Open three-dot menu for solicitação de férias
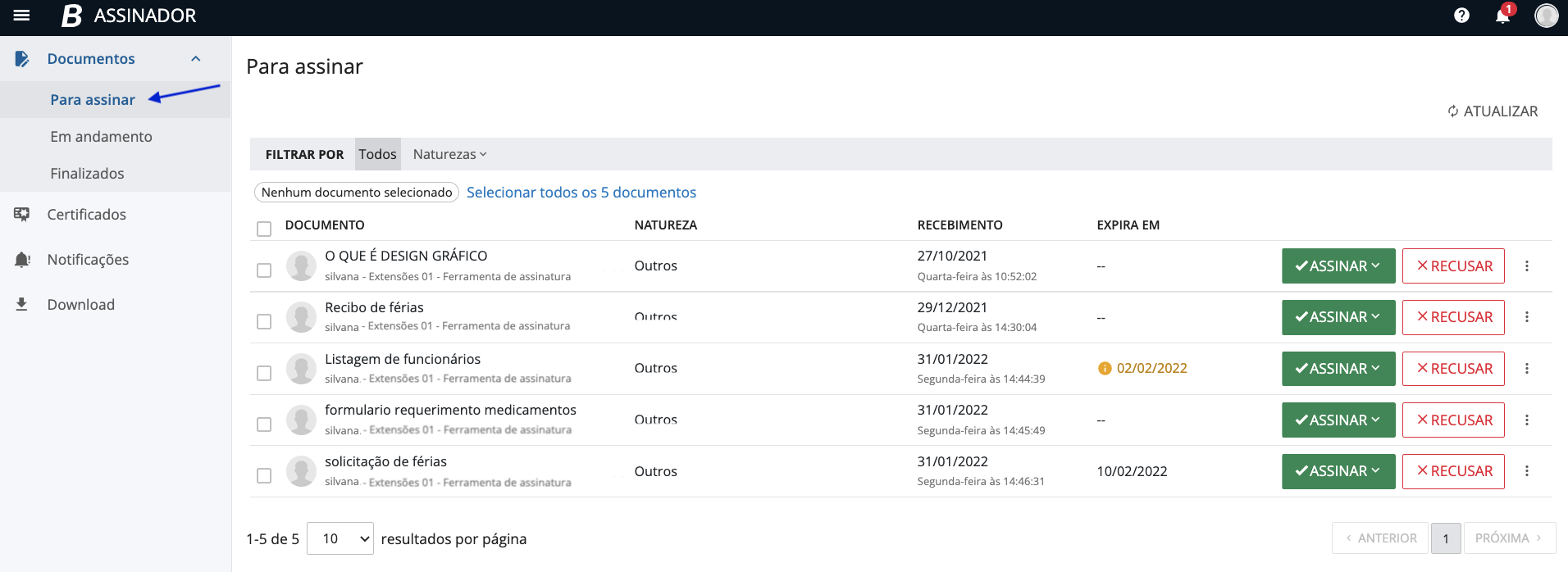 (1526, 471)
